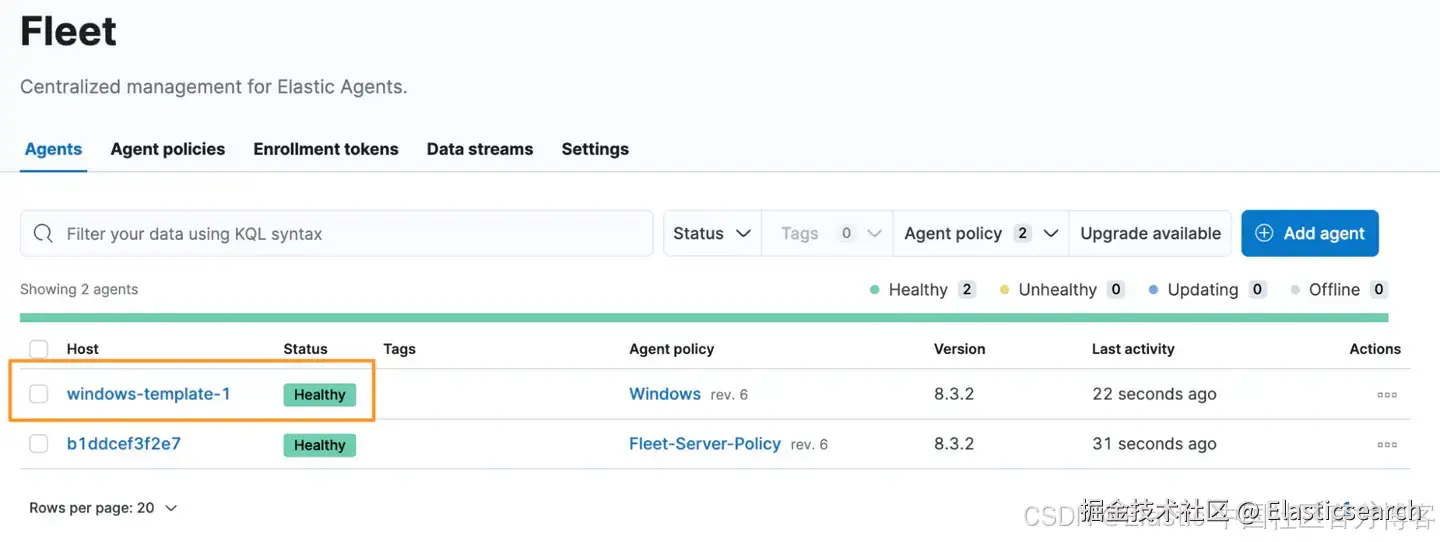The height and width of the screenshot is (542, 1440).
Task: Open the windows-template-1 host link
Action: (x=148, y=394)
